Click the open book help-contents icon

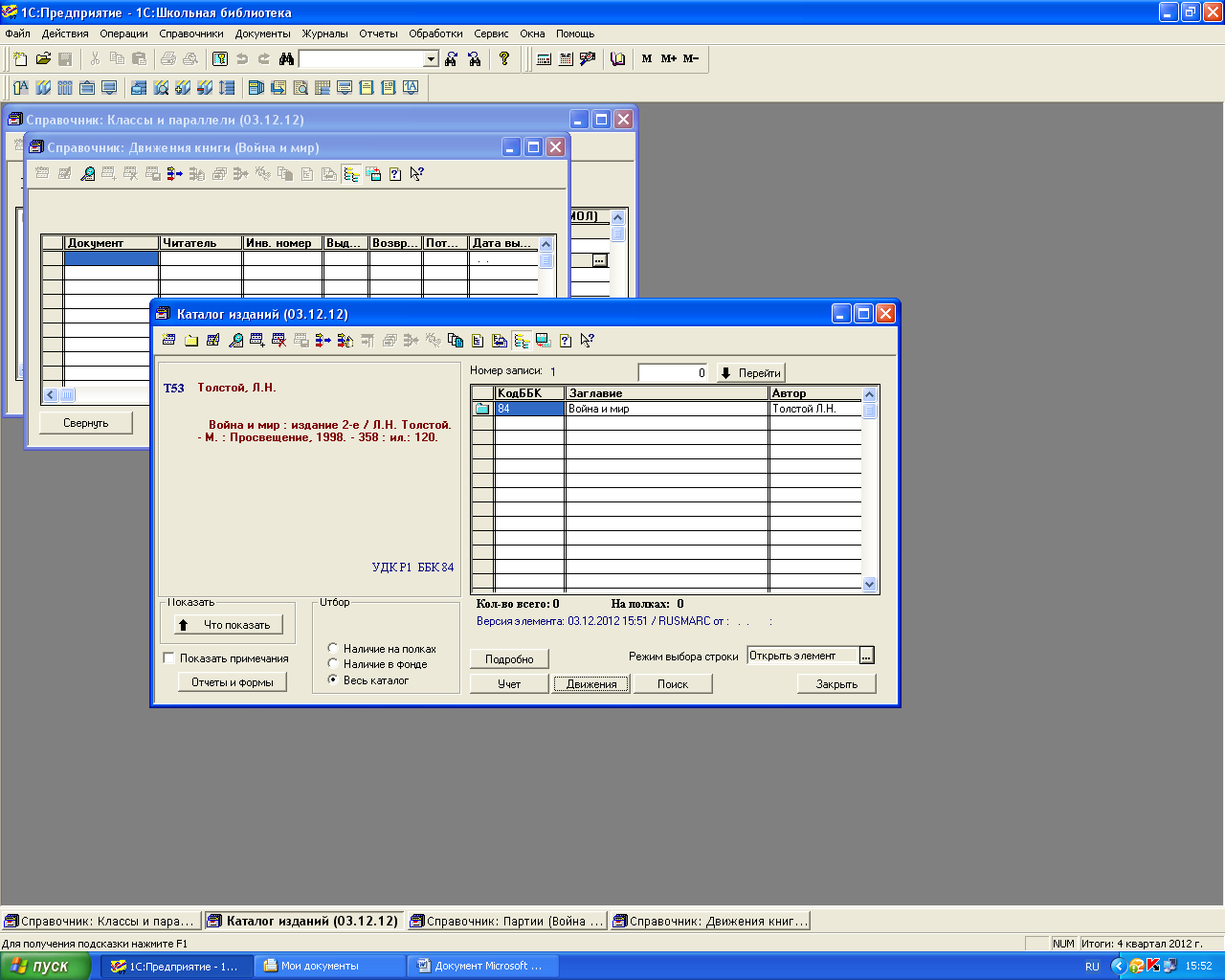[617, 59]
